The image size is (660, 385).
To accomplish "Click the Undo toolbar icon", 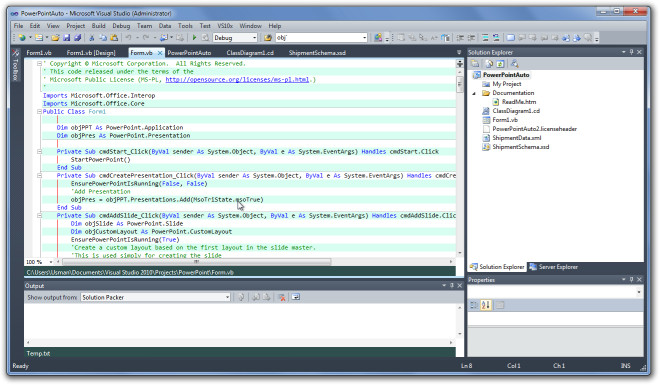I will coord(128,38).
